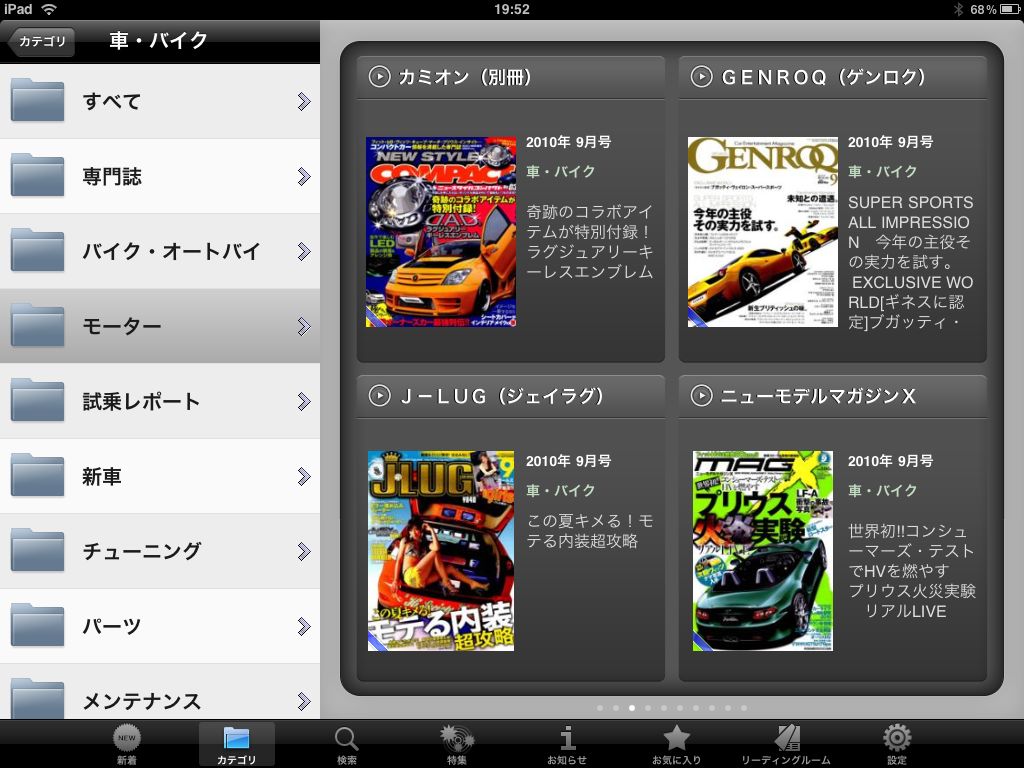Select the highlighted third page dot
Viewport: 1024px width, 768px height.
(632, 708)
